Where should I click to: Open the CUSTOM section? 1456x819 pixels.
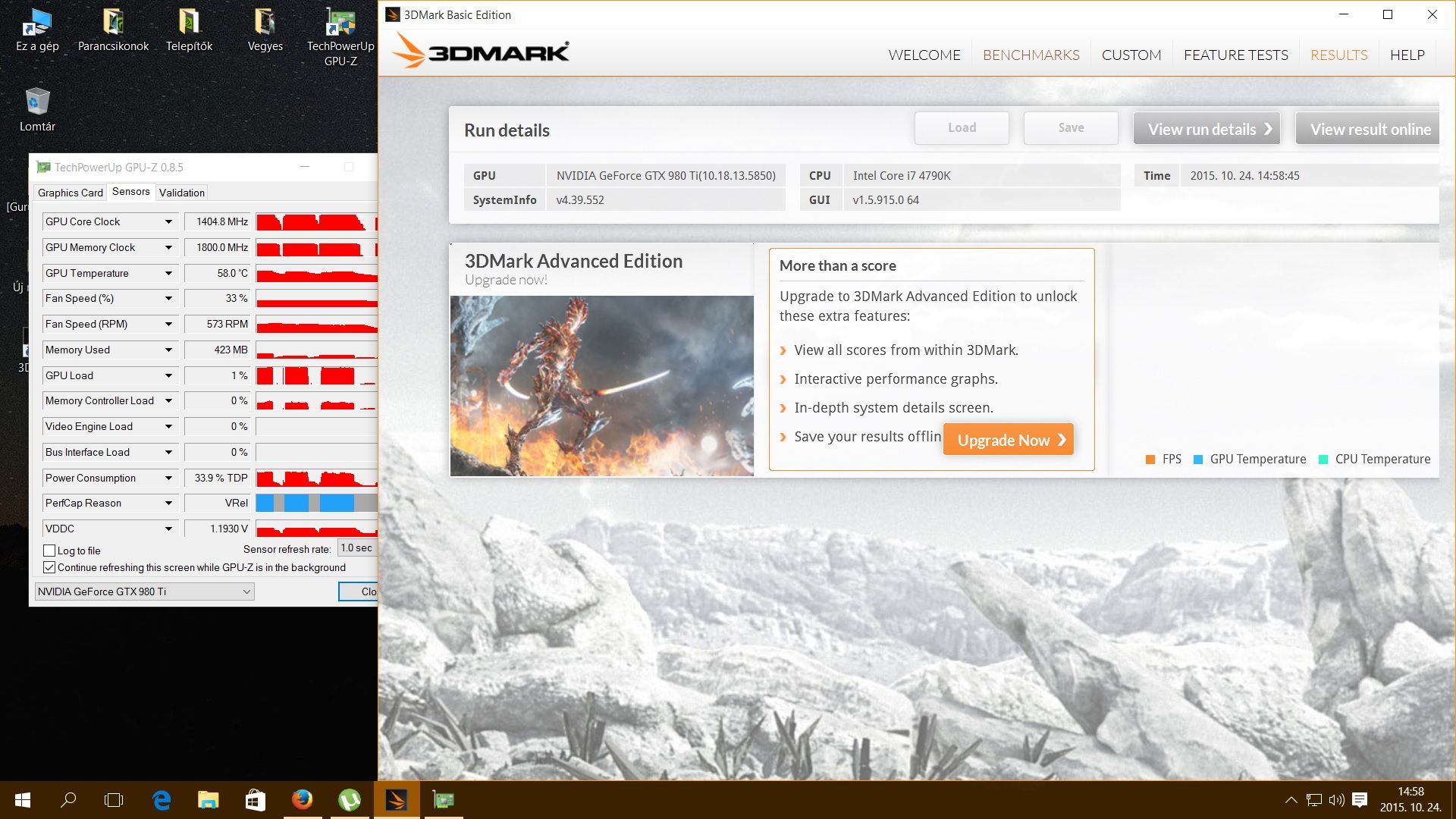pyautogui.click(x=1131, y=55)
